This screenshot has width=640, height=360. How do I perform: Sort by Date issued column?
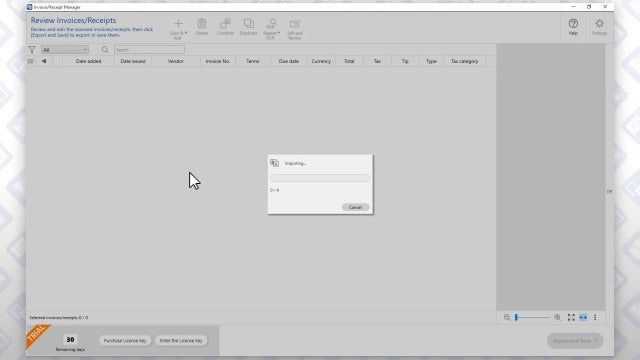click(x=133, y=61)
